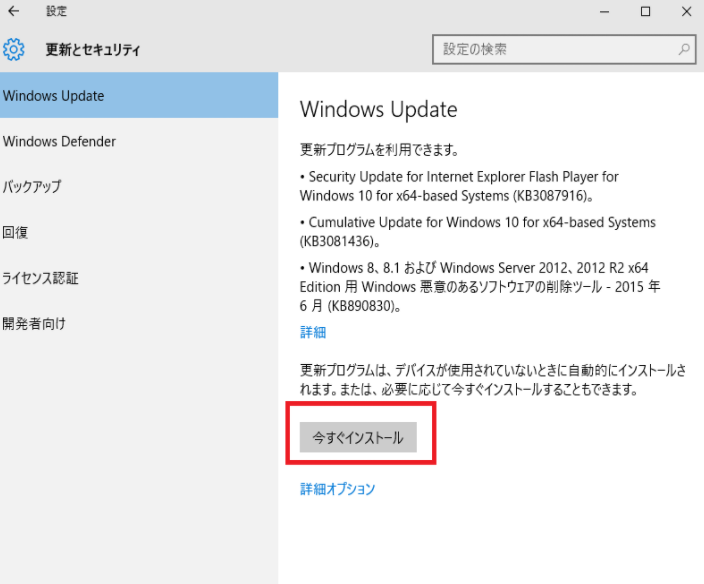Click the 更新とセキュリティ header title

tap(93, 49)
